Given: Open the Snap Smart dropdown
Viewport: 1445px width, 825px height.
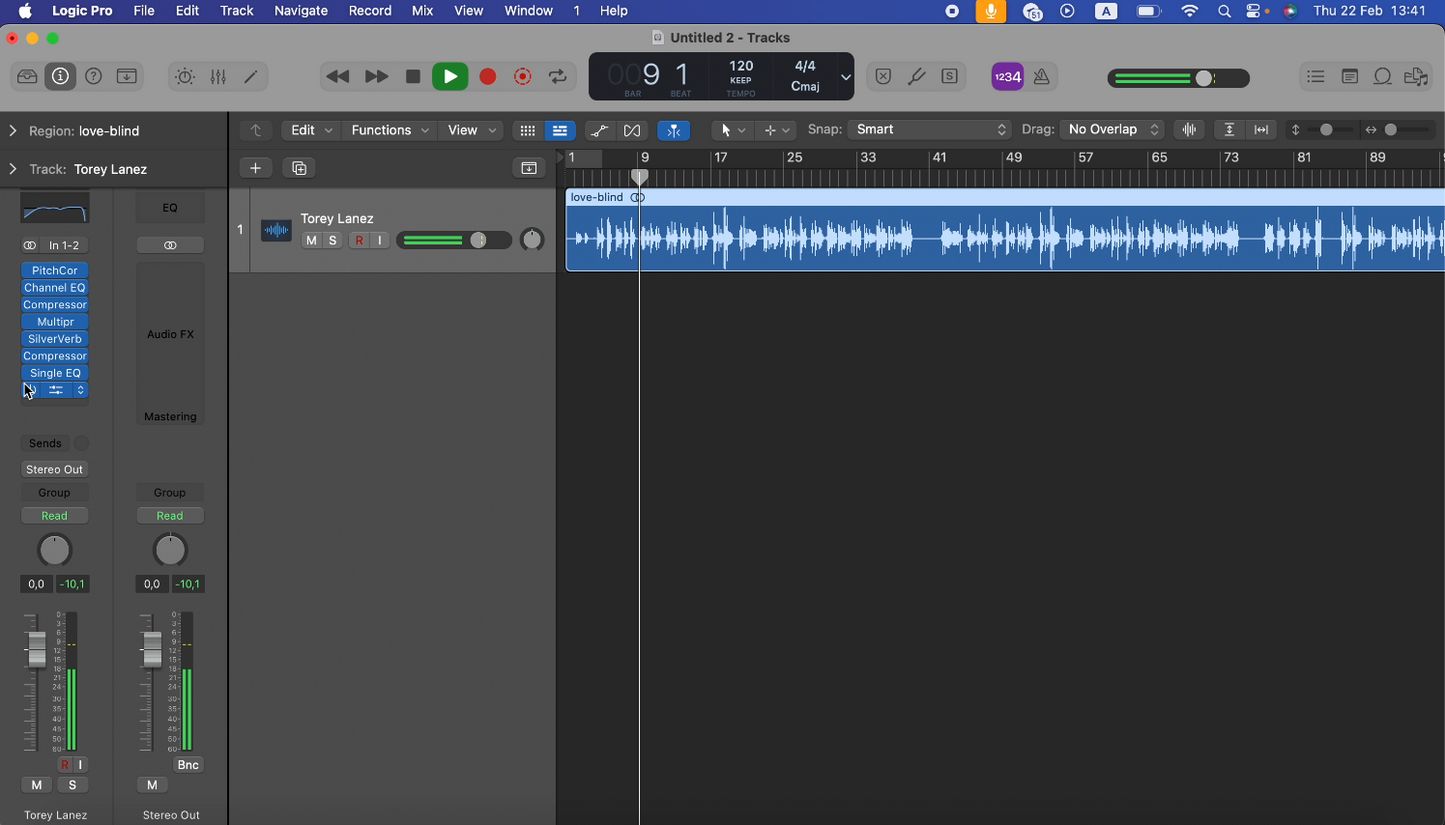Looking at the screenshot, I should coord(930,130).
